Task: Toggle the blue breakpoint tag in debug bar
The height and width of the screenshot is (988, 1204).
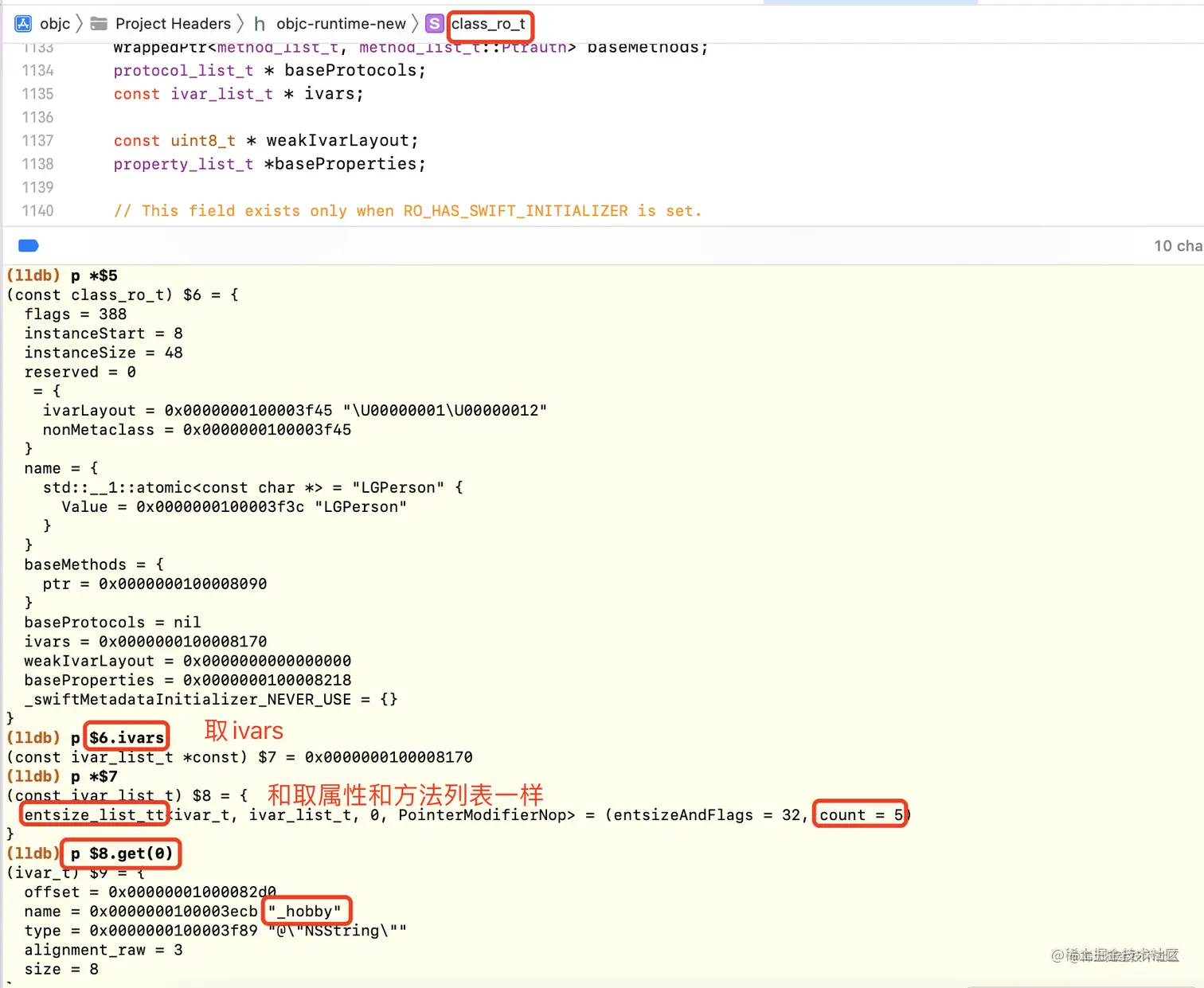Action: pos(29,245)
